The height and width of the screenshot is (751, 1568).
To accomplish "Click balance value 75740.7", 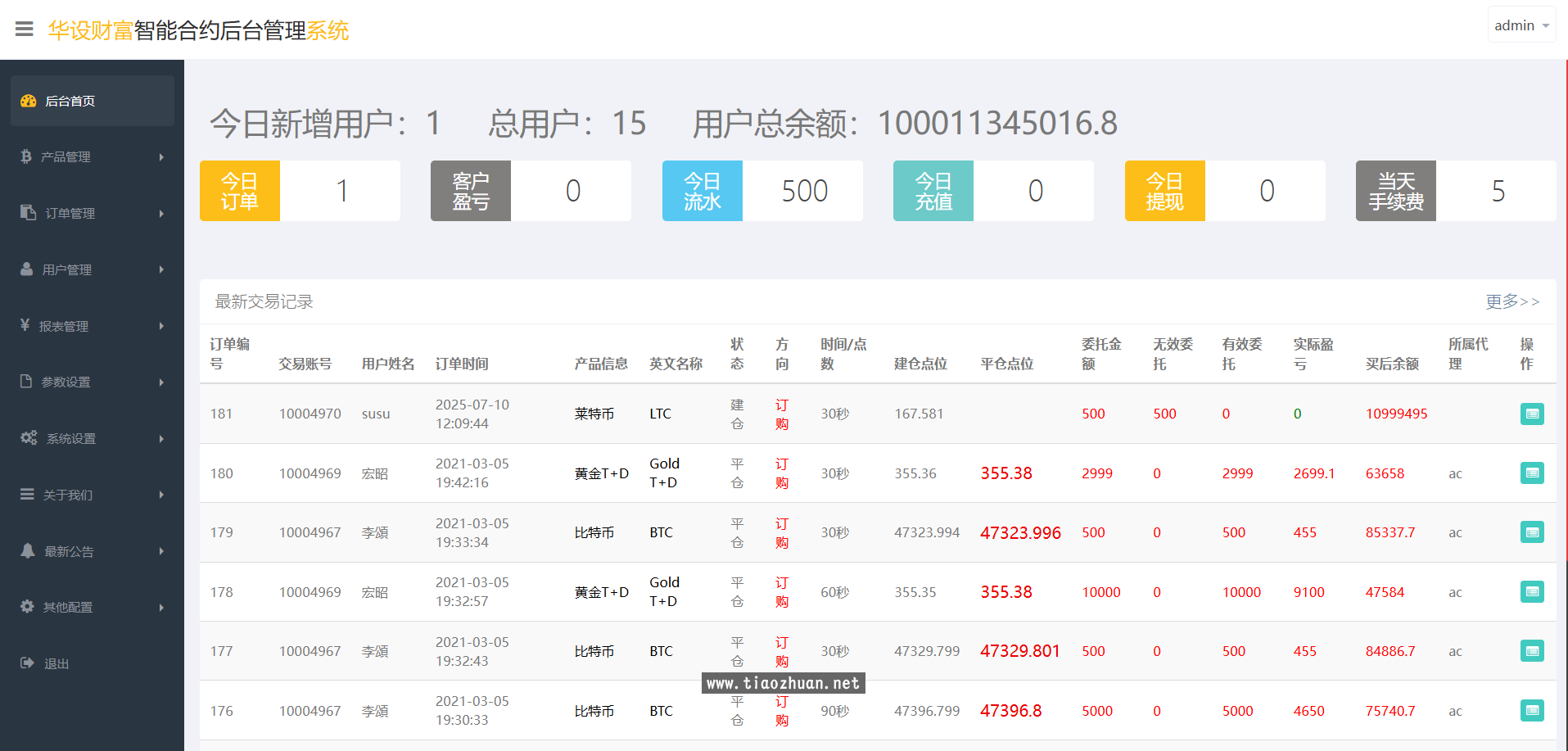I will click(1390, 711).
